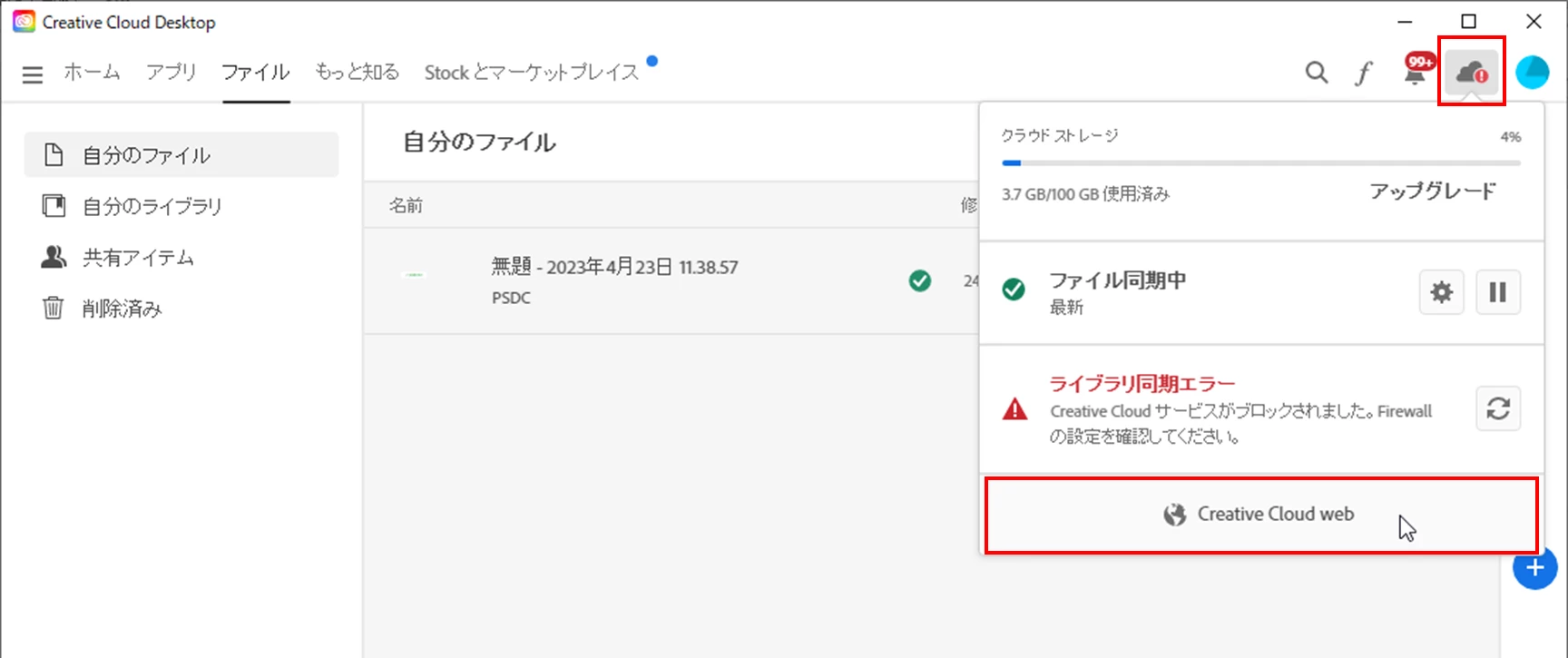Click the ファイル同期中 status text
1568x658 pixels.
[1118, 280]
